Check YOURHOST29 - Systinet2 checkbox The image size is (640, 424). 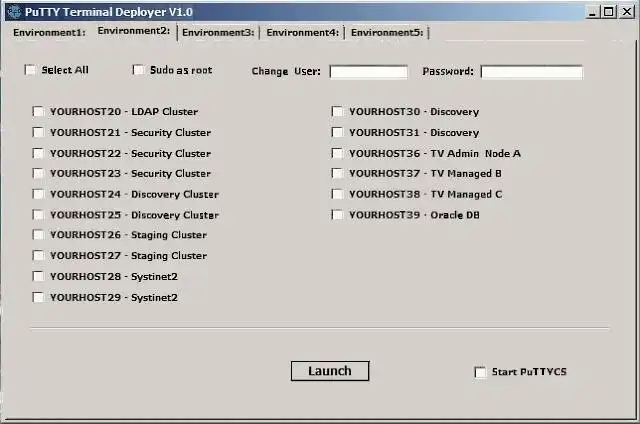tap(38, 297)
